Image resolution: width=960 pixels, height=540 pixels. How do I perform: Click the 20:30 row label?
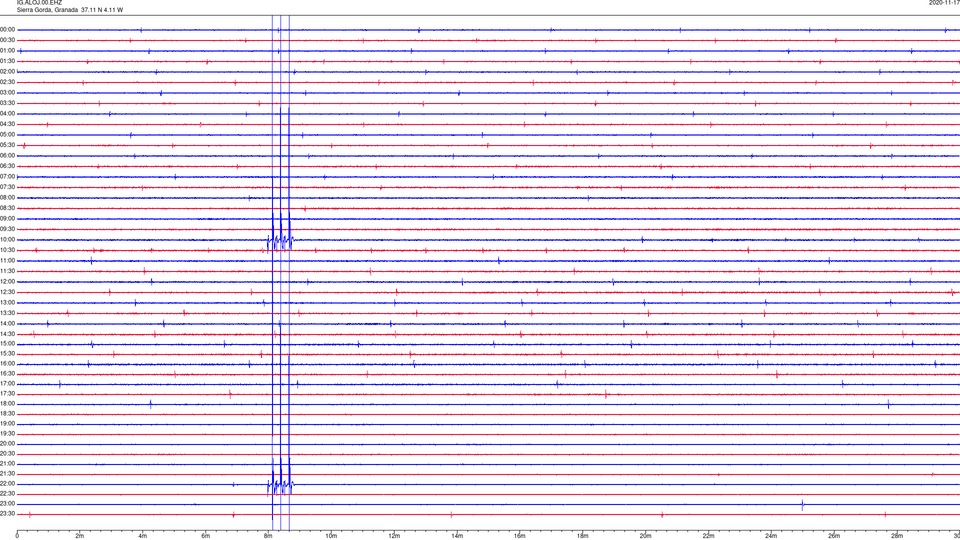pyautogui.click(x=7, y=454)
